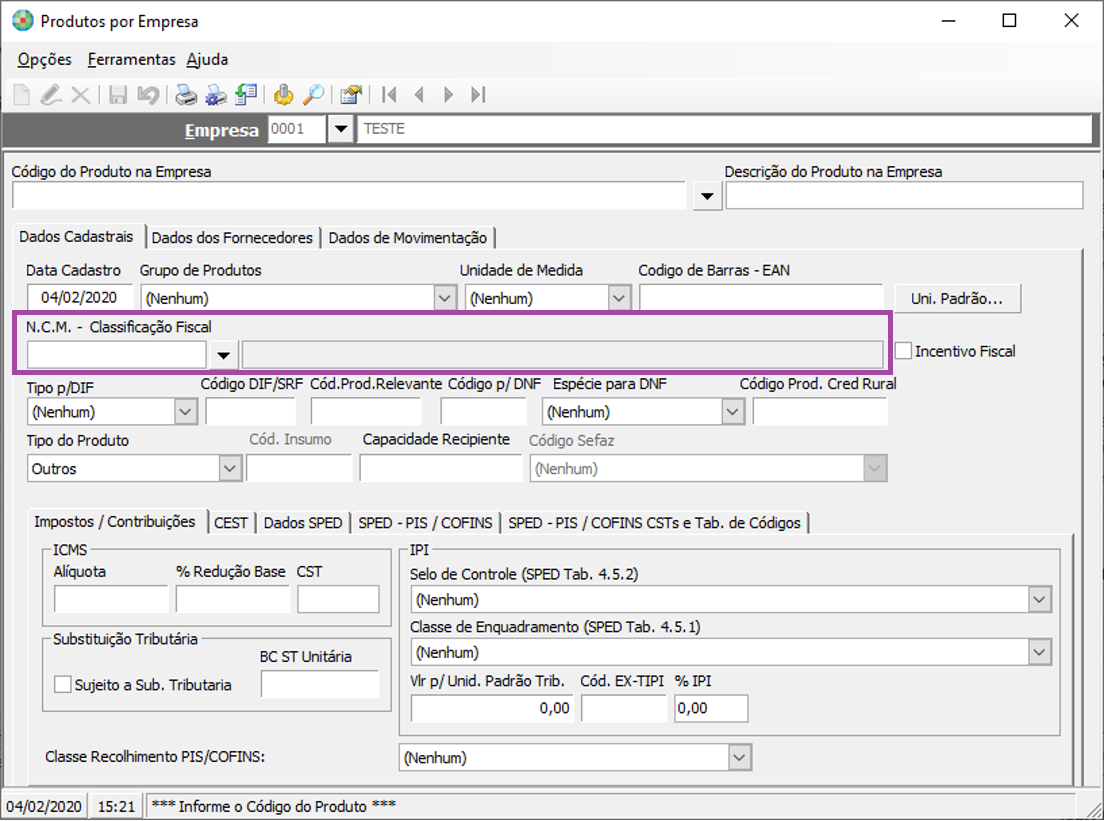
Task: Check Sujeito a Sub. Tributaria
Action: point(63,685)
